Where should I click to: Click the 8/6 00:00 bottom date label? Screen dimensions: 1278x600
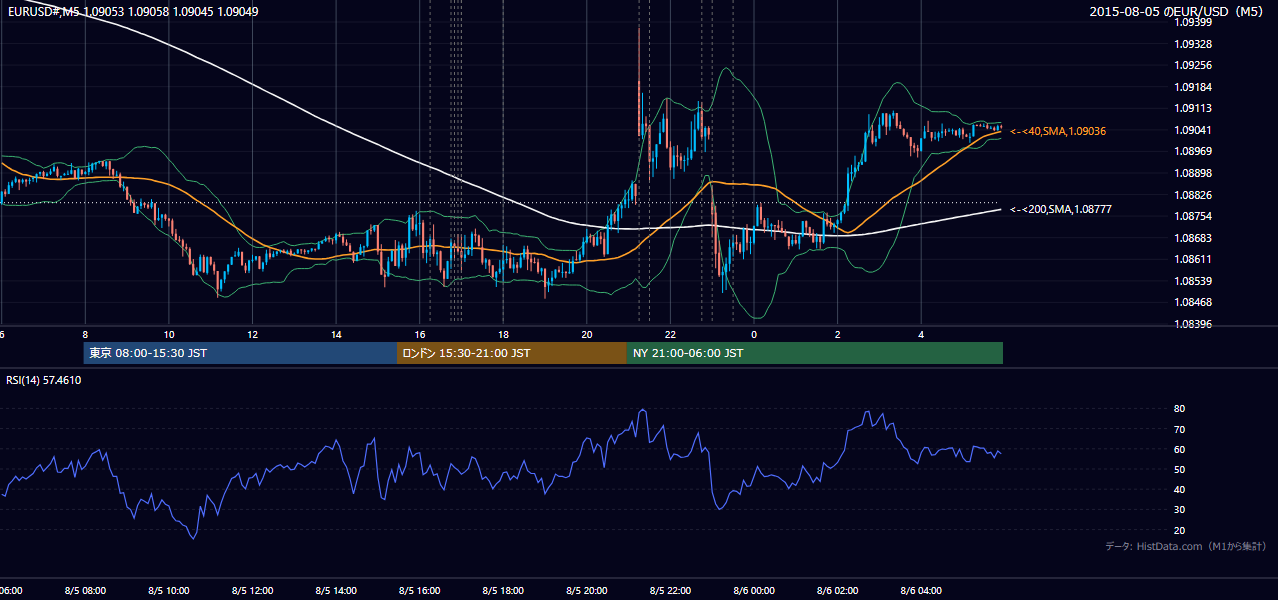(x=753, y=591)
